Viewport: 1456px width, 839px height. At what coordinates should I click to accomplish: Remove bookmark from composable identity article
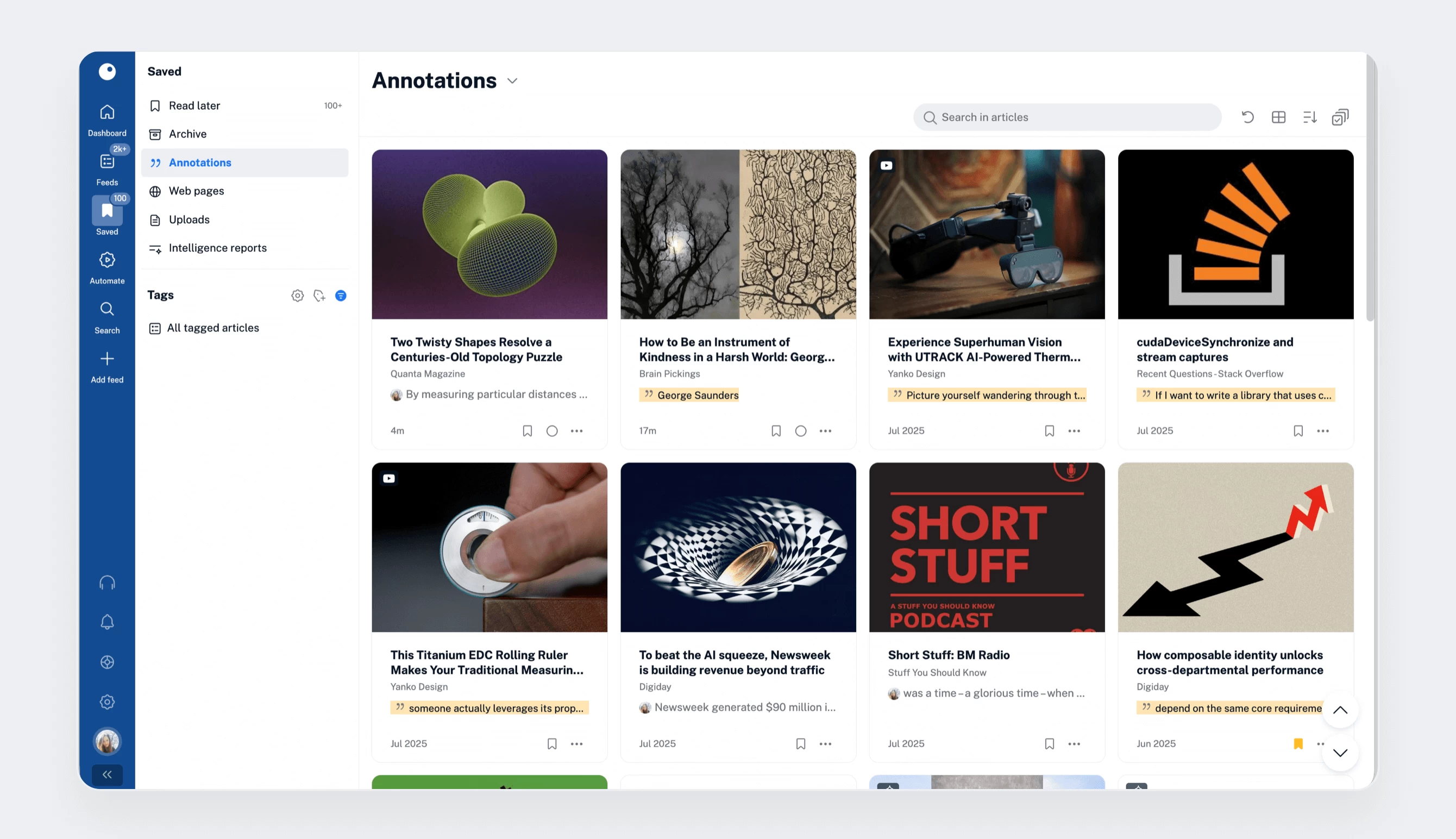coord(1298,744)
